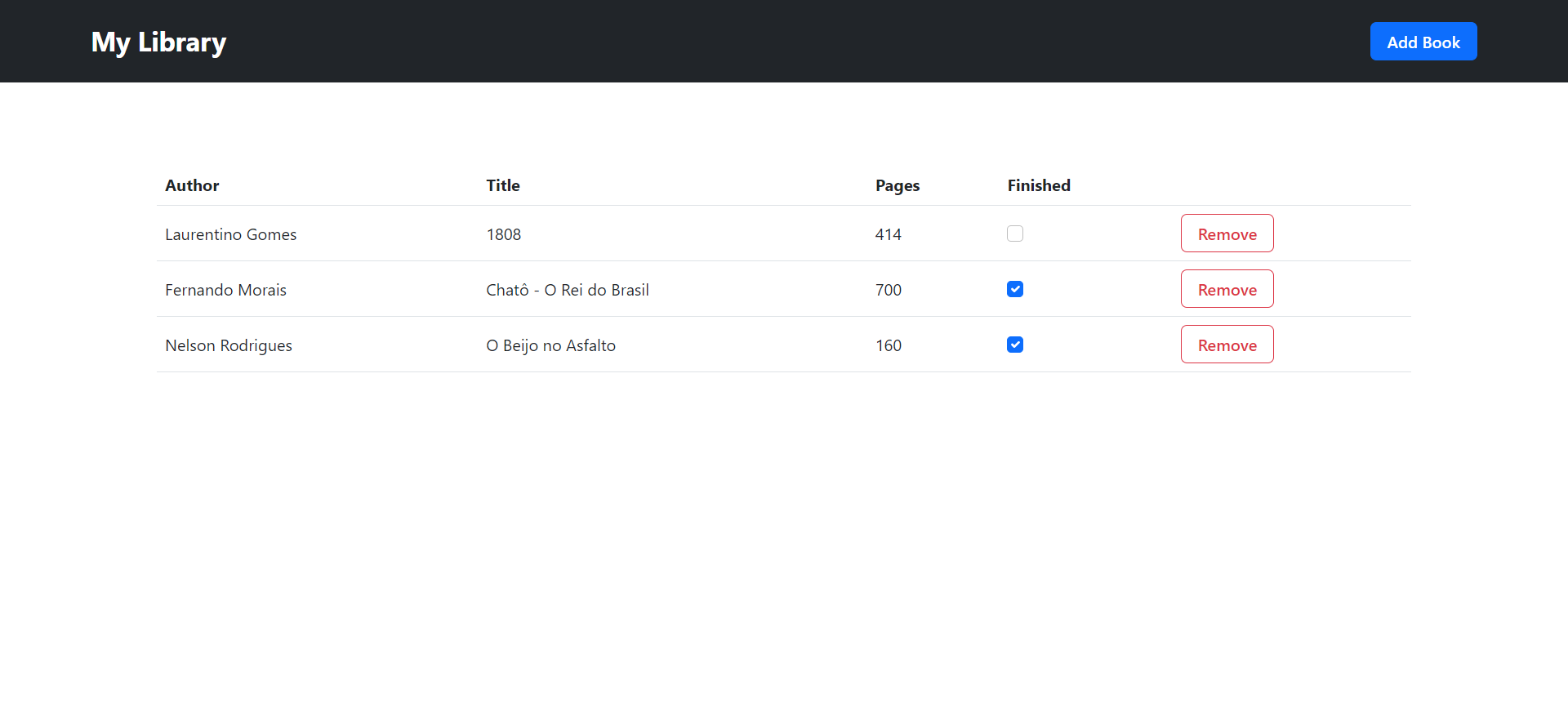Viewport: 1568px width, 725px height.
Task: Mark the book 1808 as finished
Action: (1014, 234)
